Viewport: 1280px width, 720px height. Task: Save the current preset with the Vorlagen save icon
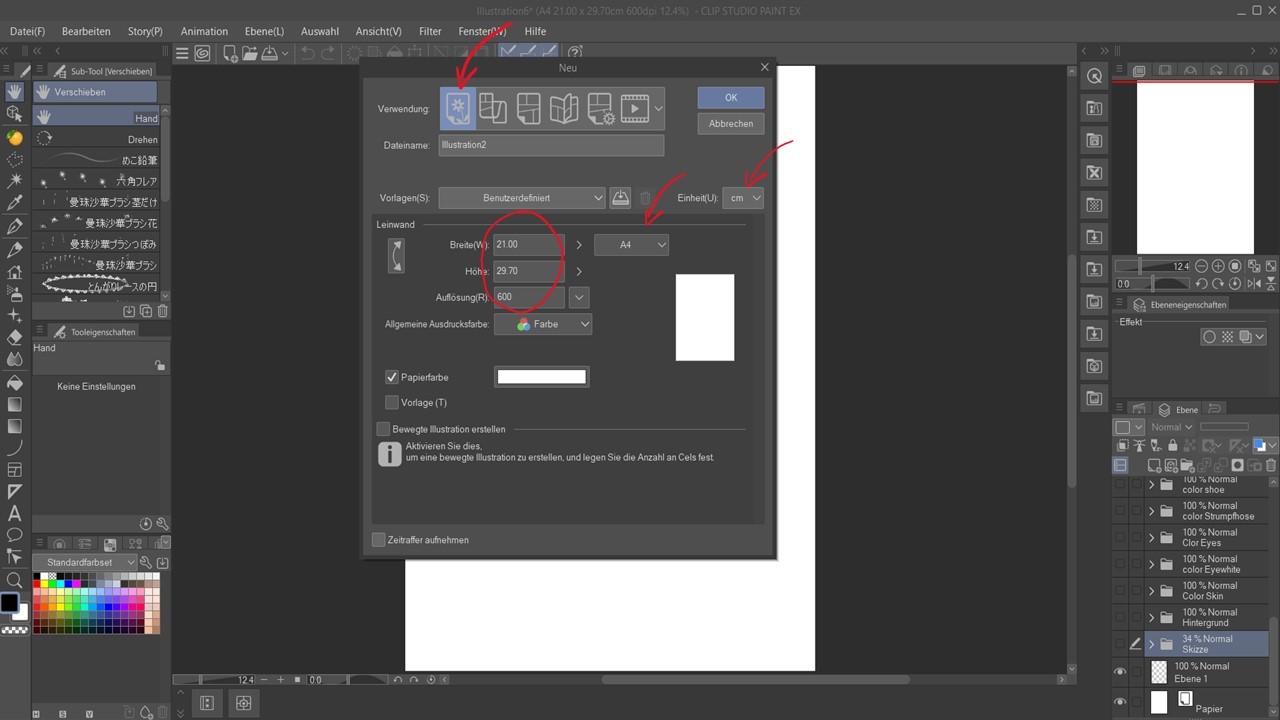[x=620, y=198]
